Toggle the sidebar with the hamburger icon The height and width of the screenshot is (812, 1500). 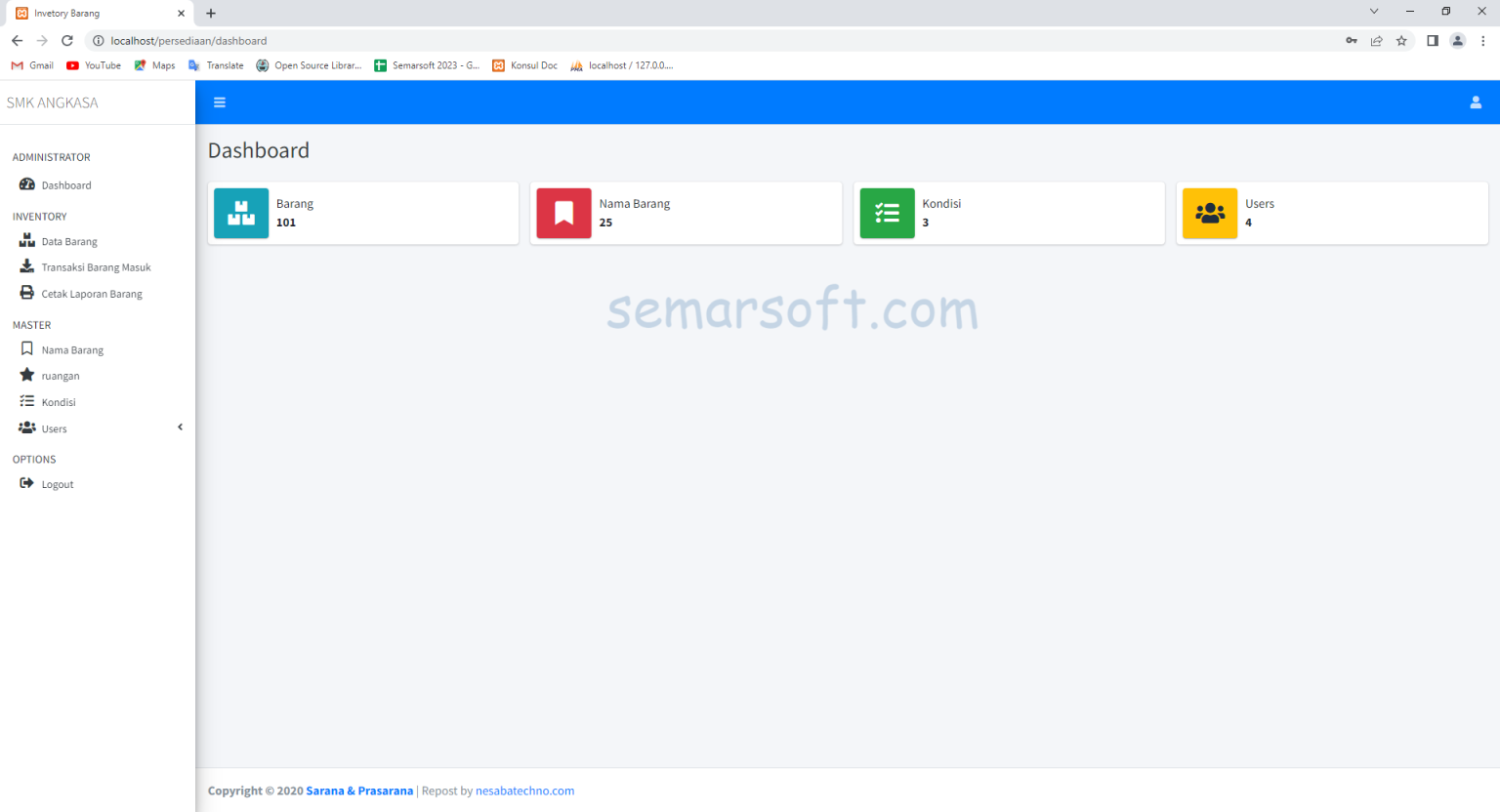(220, 101)
